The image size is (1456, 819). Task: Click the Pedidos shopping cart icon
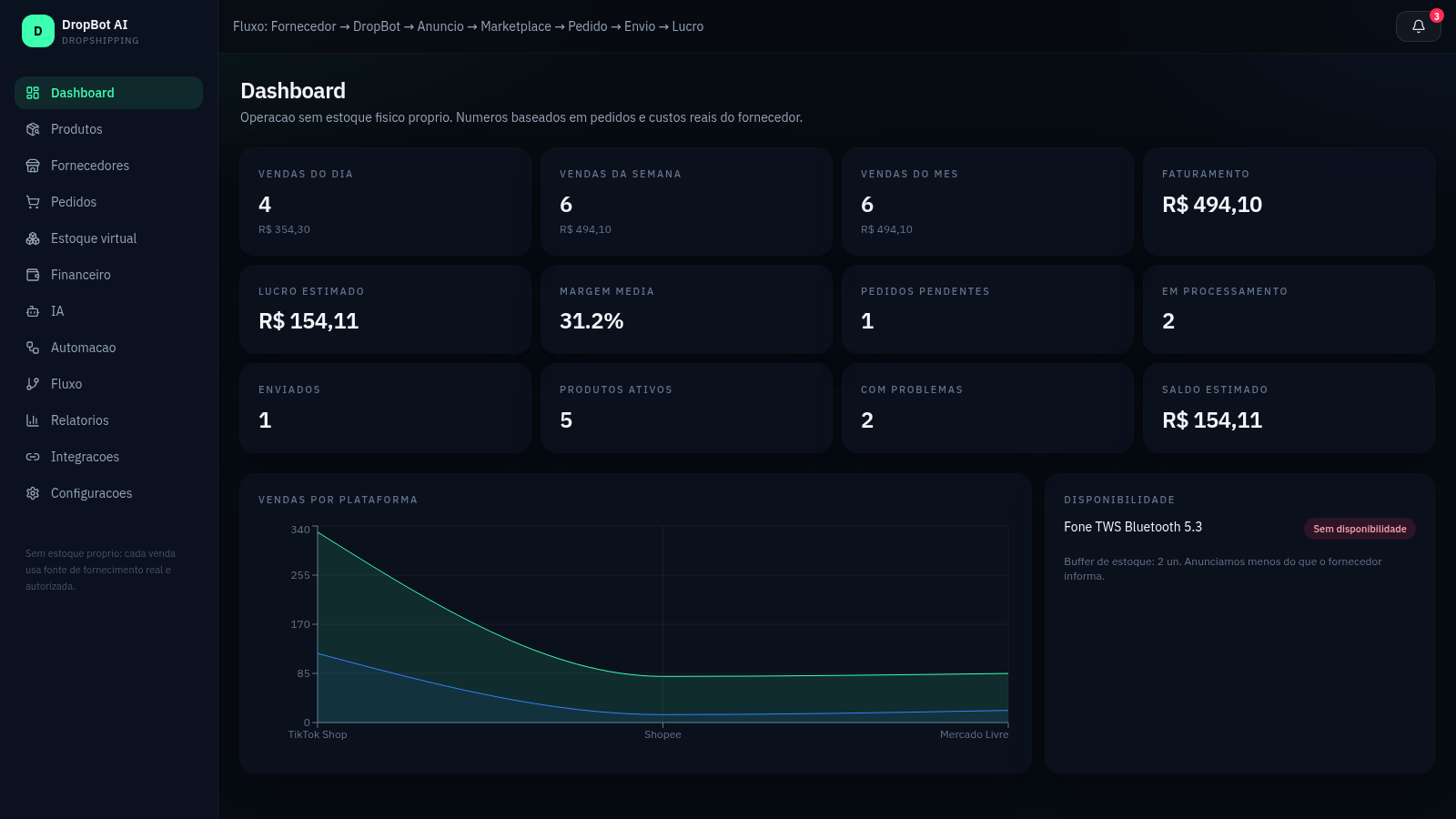click(33, 202)
